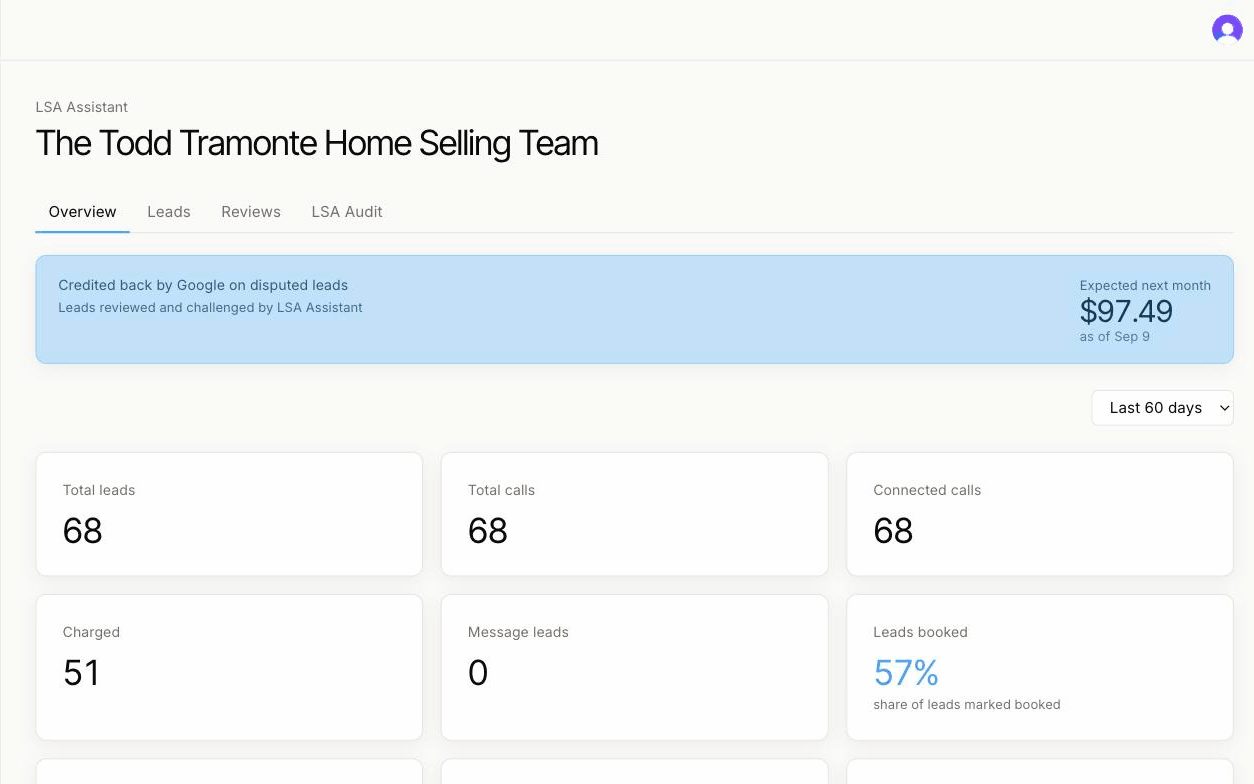
Task: Select the Charged value 51
Action: coord(81,673)
